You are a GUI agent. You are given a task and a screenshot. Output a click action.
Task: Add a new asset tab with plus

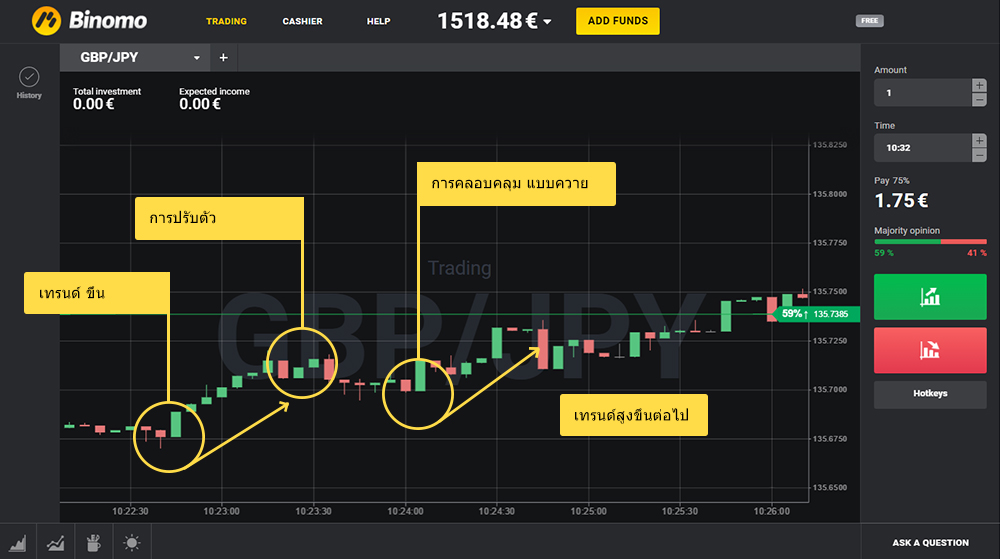[223, 58]
